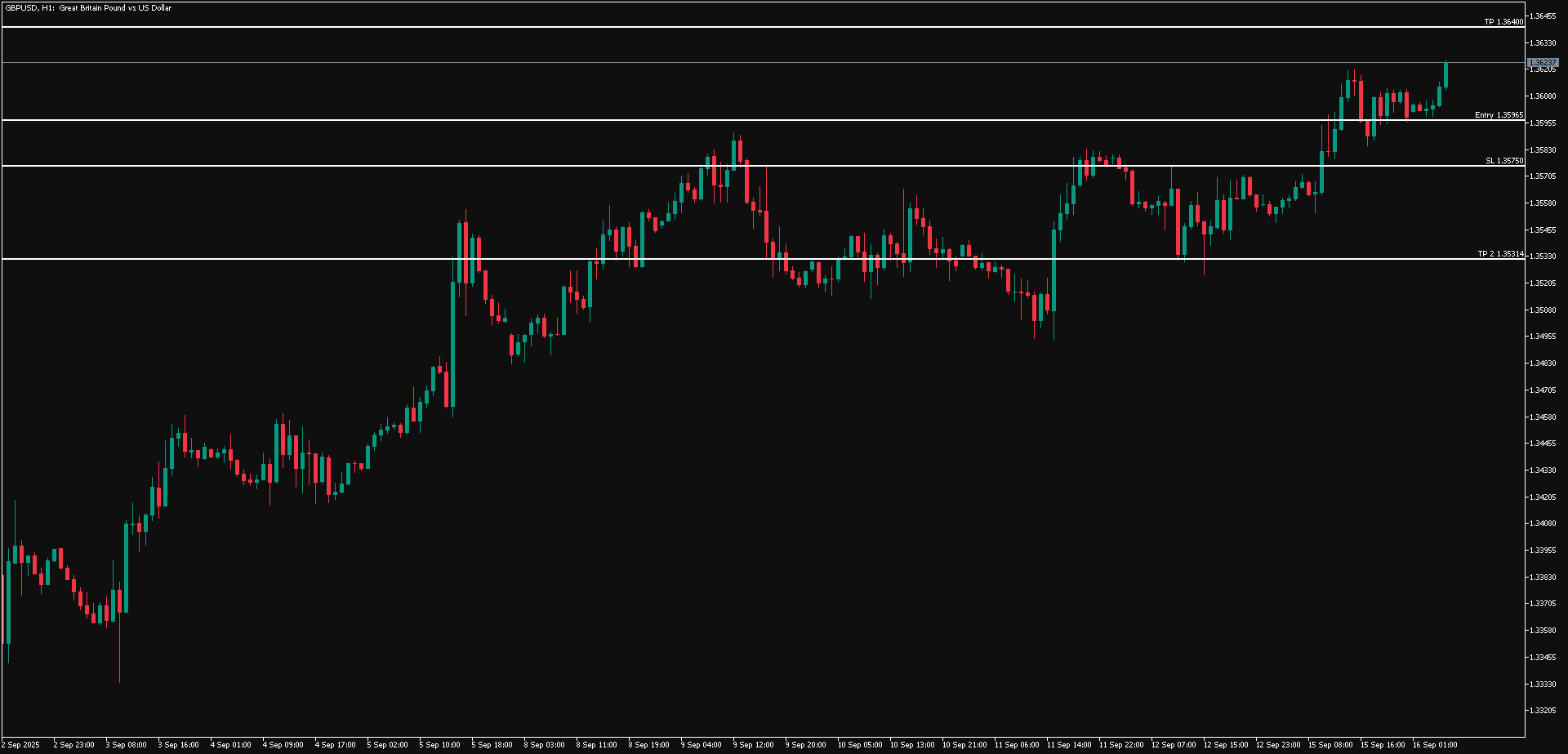Click the TP 2 1.35314 text label
The width and height of the screenshot is (1568, 754).
[1499, 254]
